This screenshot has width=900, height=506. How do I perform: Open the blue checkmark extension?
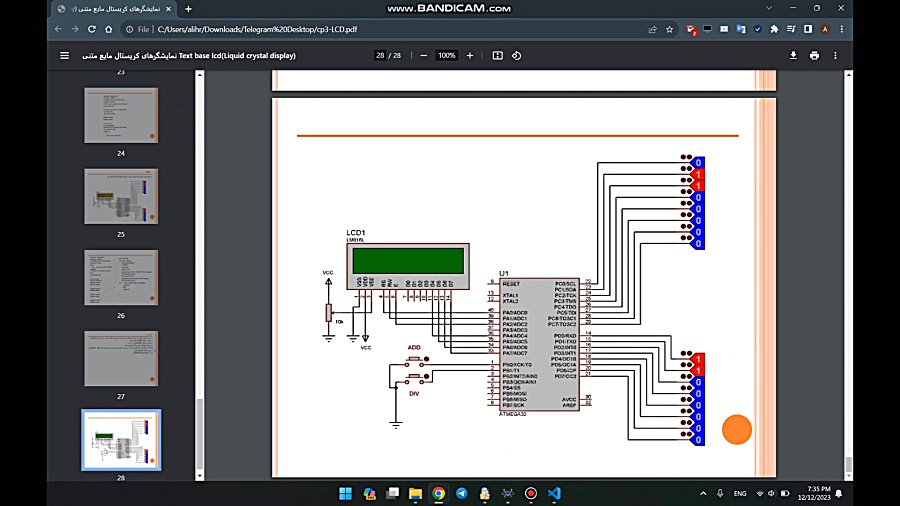[758, 29]
